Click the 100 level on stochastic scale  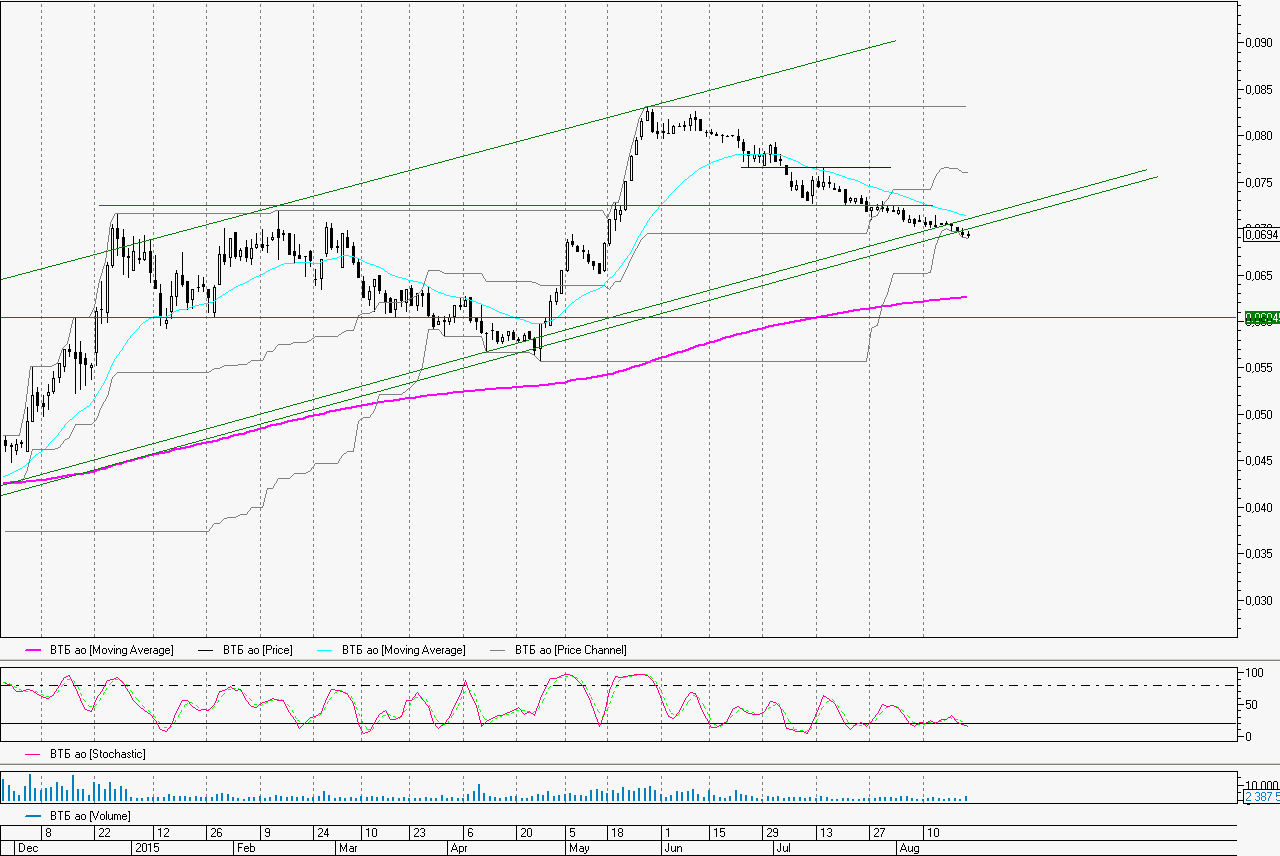(x=1250, y=673)
